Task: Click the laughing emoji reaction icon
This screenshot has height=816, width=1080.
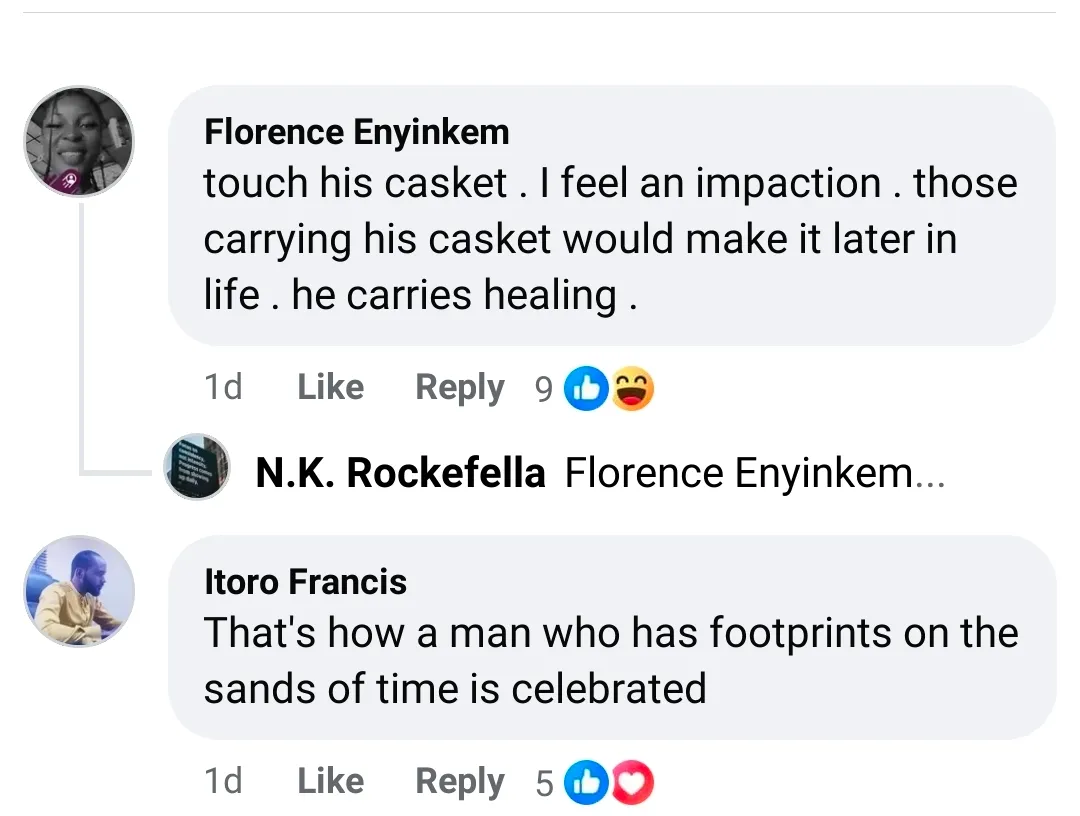Action: point(632,389)
